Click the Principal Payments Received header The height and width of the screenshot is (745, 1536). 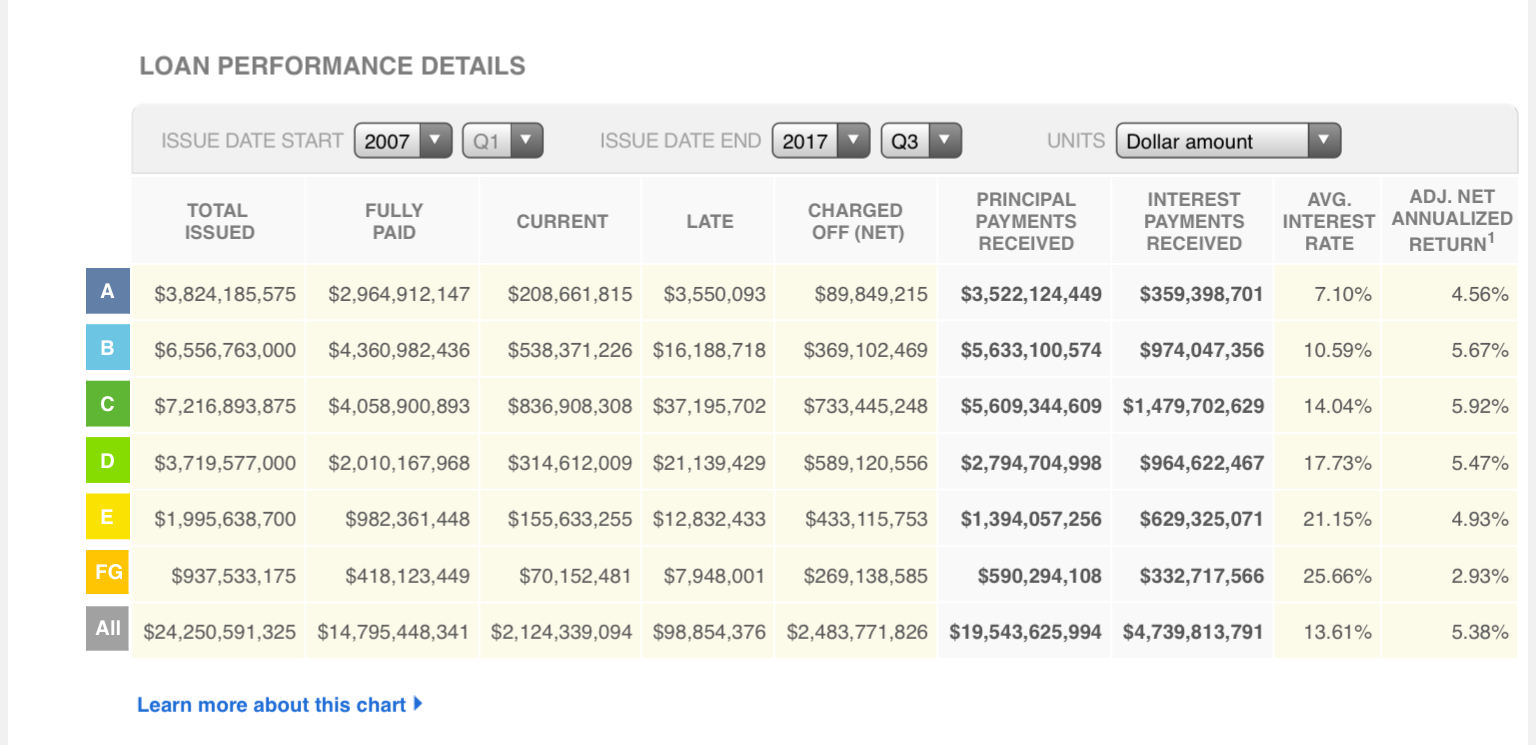tap(1025, 221)
